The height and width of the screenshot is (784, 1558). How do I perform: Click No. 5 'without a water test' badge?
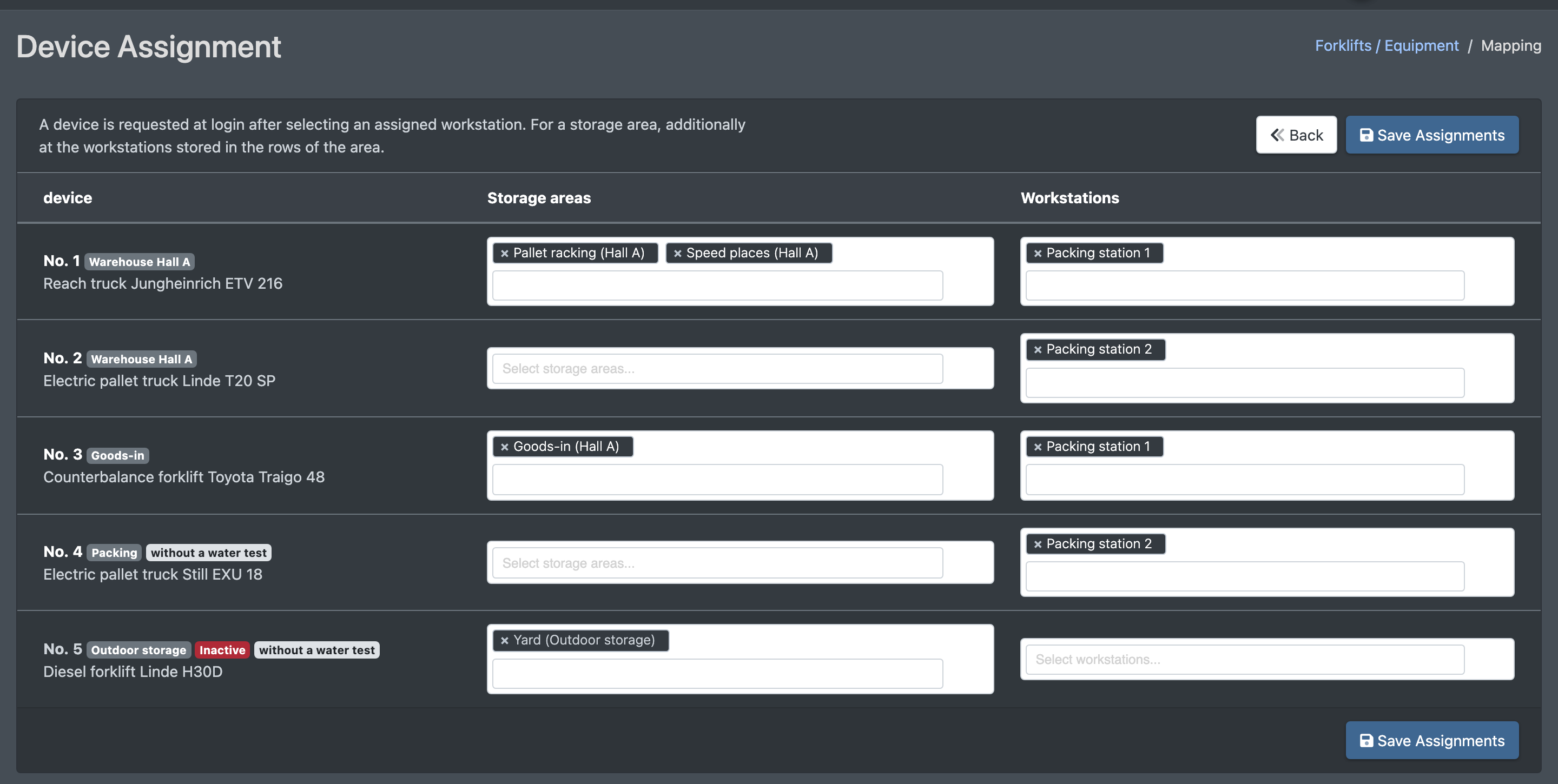pyautogui.click(x=317, y=650)
